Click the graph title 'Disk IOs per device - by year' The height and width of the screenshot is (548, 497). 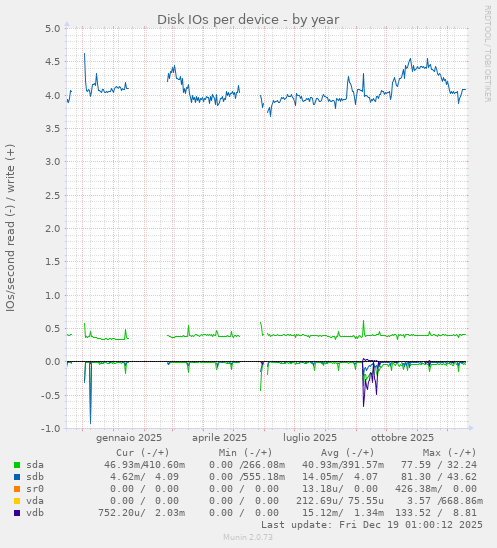pos(248,20)
